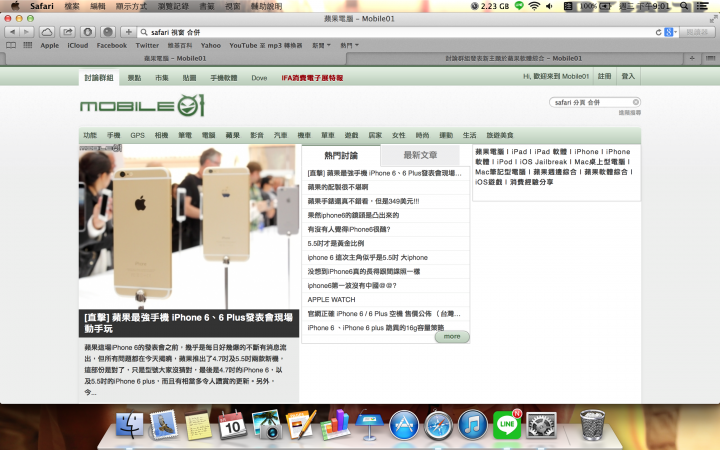Open Numbers chart icon in the Dock
Screen dimensions: 720x450
pyautogui.click(x=335, y=425)
